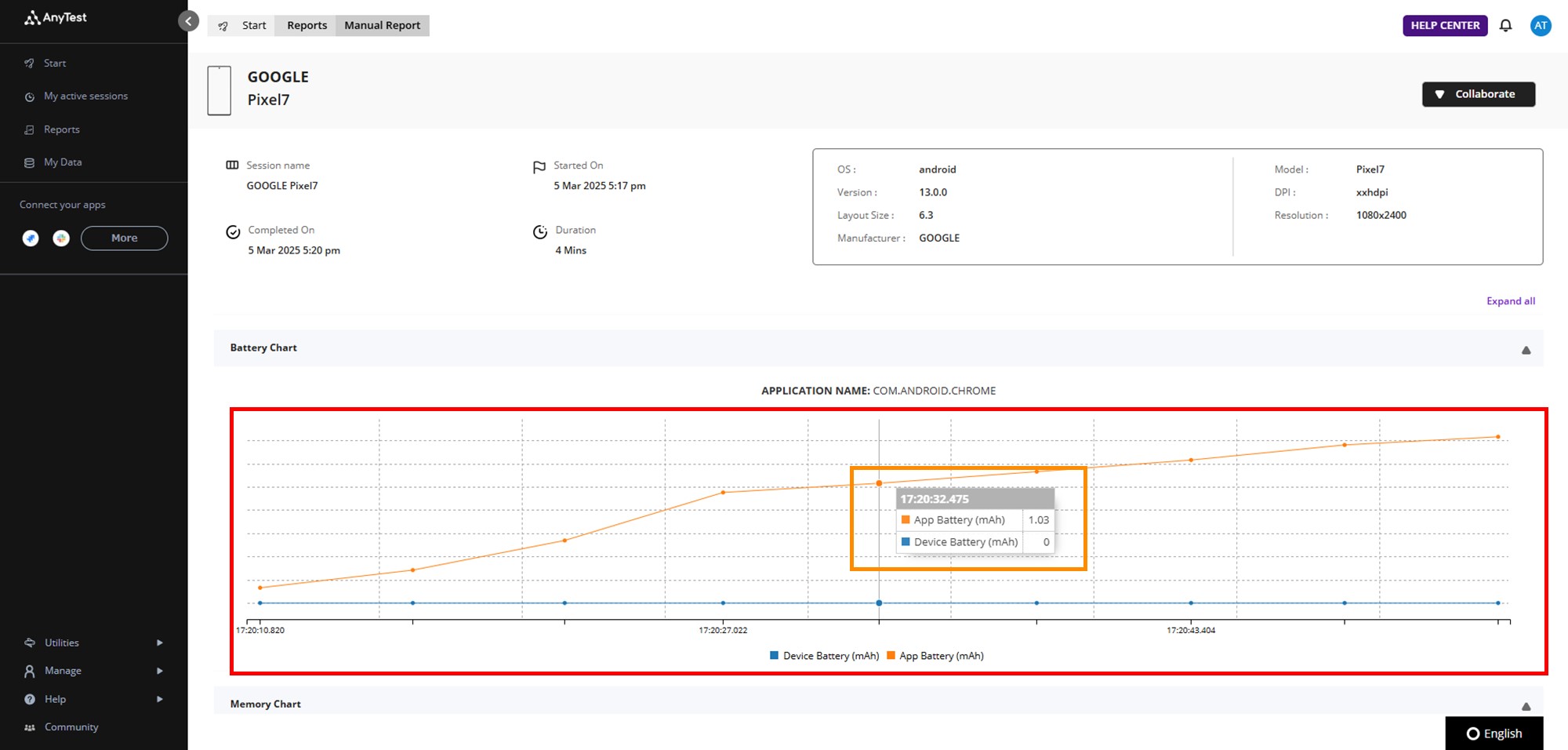Click Expand all link
Image resolution: width=1568 pixels, height=750 pixels.
pos(1511,300)
